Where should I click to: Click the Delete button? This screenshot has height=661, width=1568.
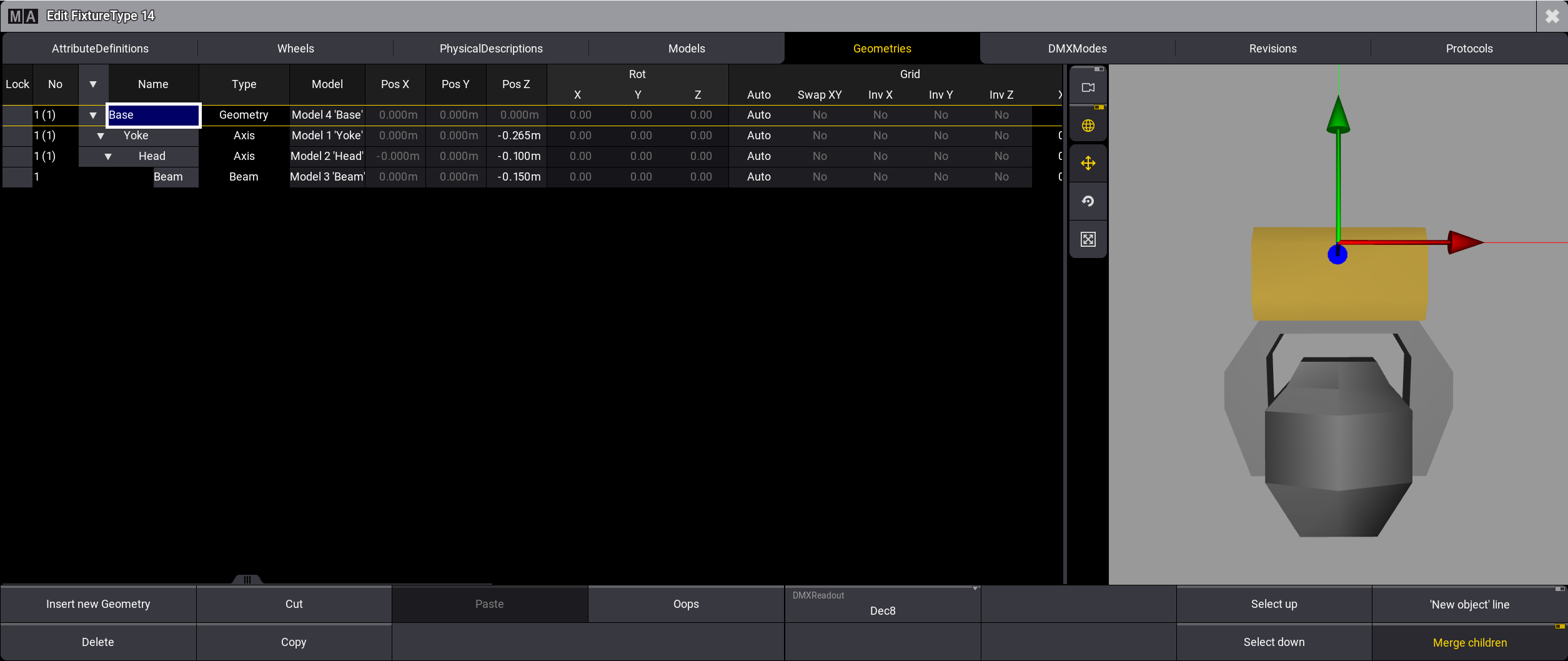(x=98, y=642)
